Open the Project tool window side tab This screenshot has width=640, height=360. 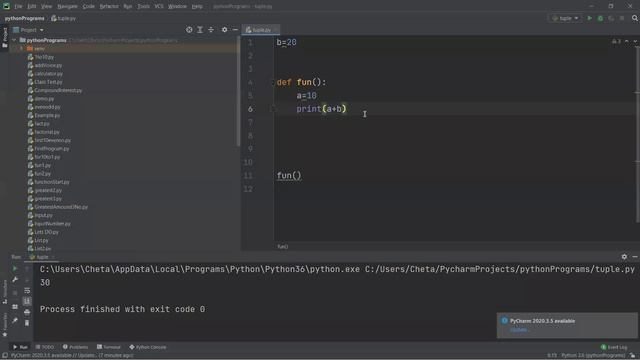tap(4, 37)
